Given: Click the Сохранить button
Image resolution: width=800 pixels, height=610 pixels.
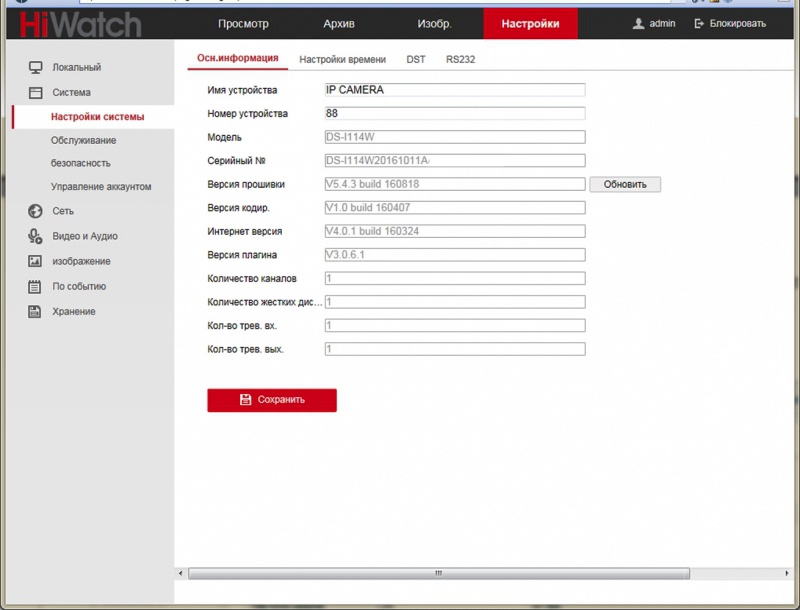Looking at the screenshot, I should click(x=272, y=400).
